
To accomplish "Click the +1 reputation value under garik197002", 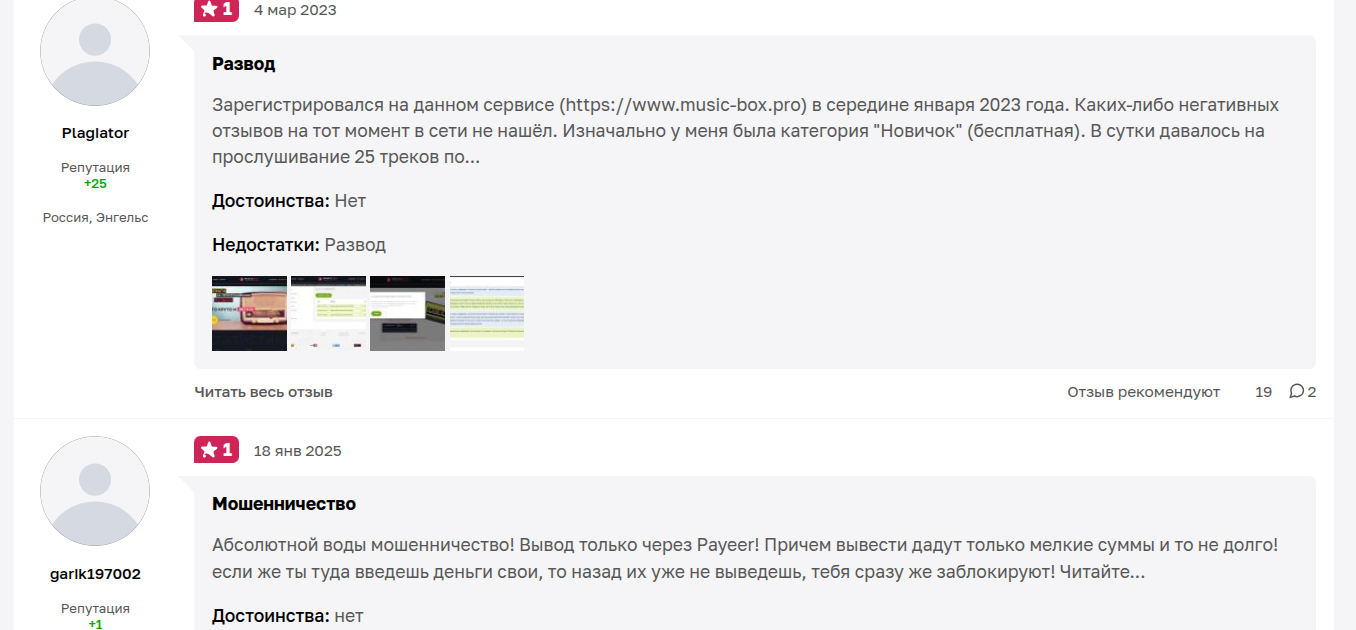I will pos(95,624).
